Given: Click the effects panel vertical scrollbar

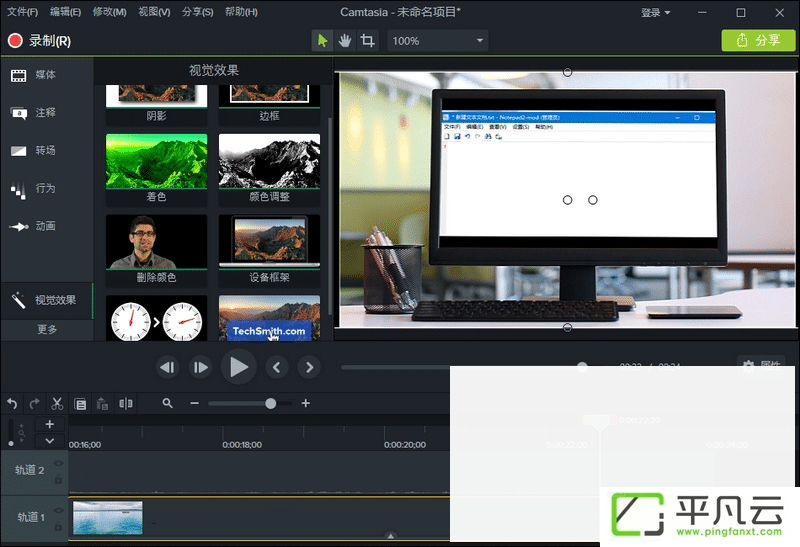Looking at the screenshot, I should pyautogui.click(x=330, y=214).
